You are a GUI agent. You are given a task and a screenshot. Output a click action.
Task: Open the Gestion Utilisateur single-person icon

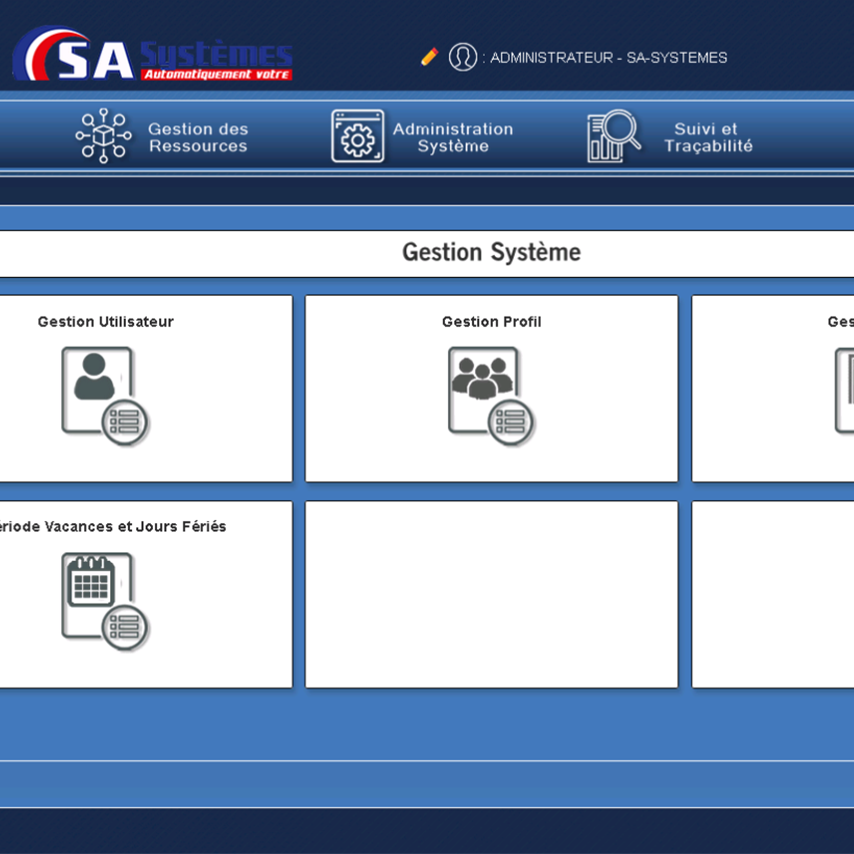point(105,396)
